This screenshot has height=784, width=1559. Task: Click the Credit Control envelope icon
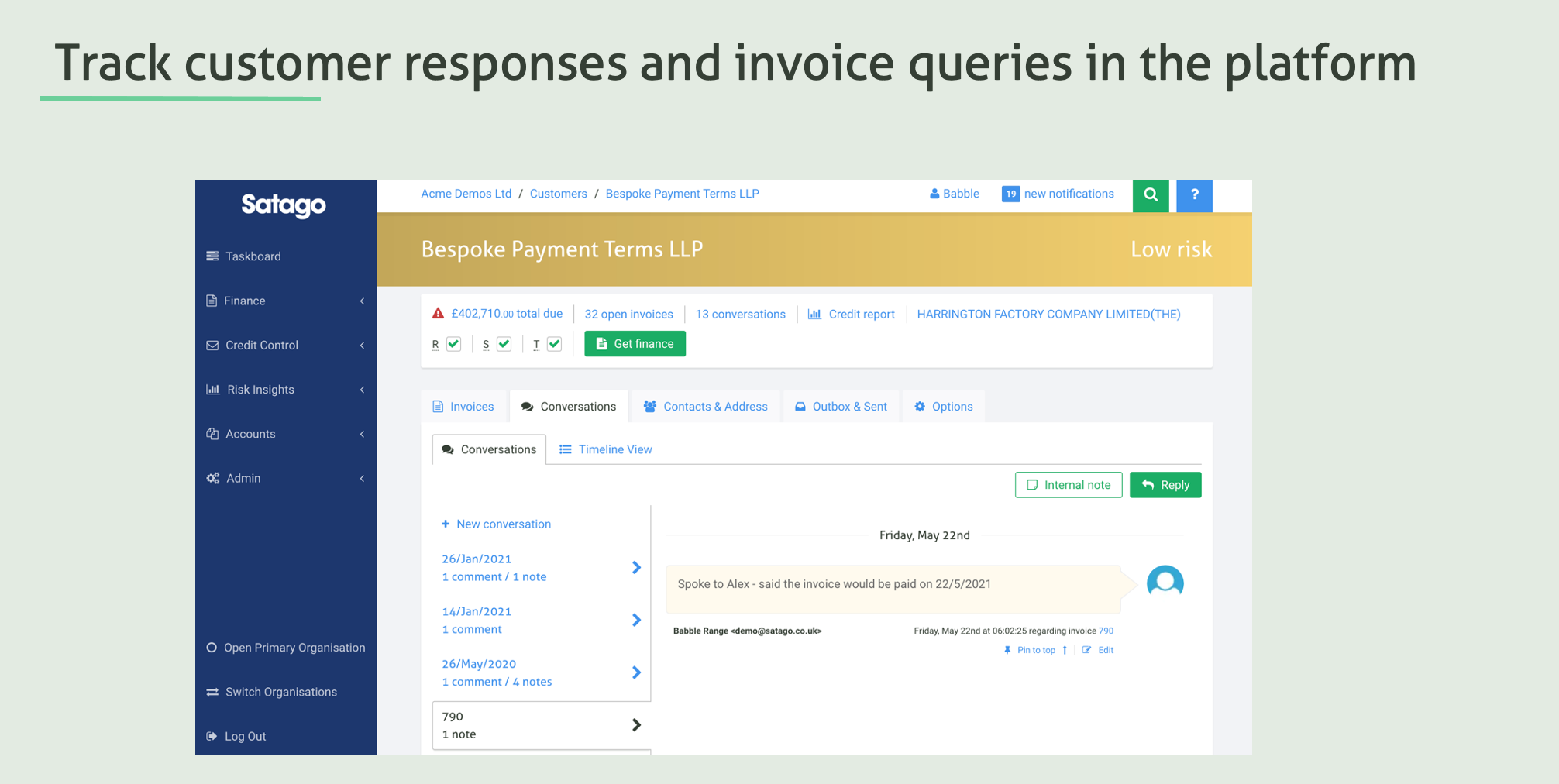pyautogui.click(x=212, y=346)
